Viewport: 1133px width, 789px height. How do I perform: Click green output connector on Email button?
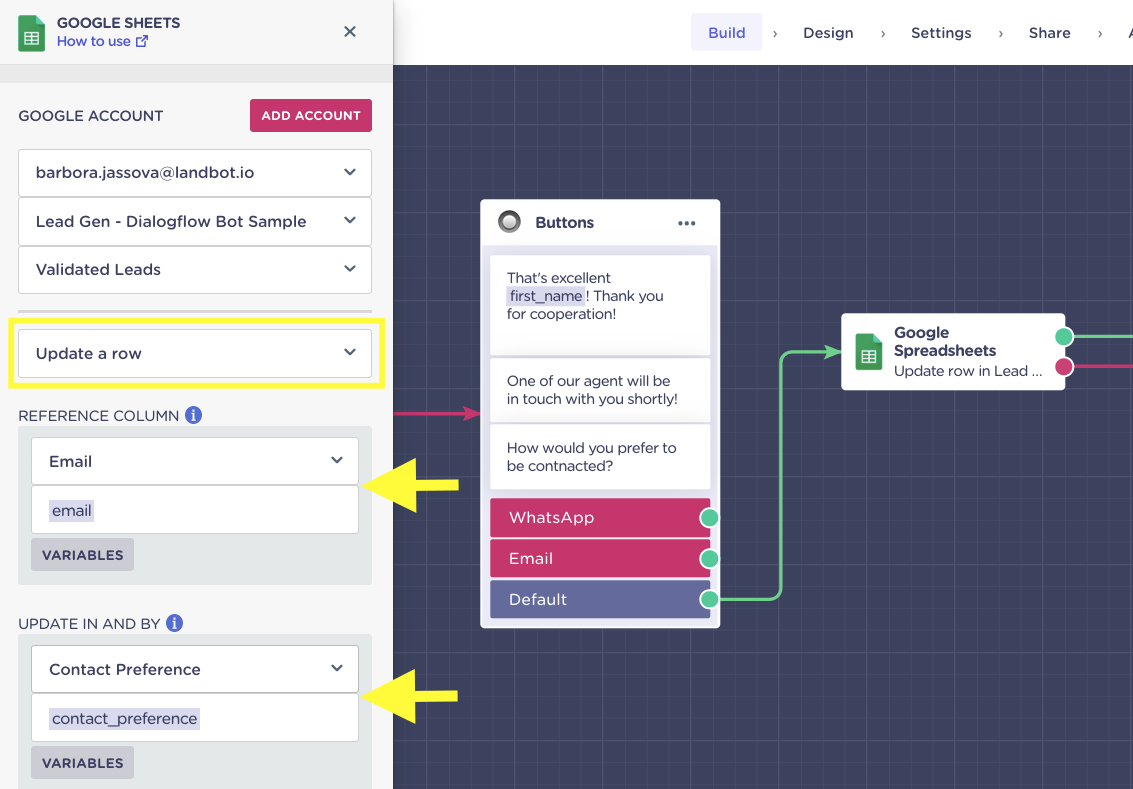tap(710, 559)
